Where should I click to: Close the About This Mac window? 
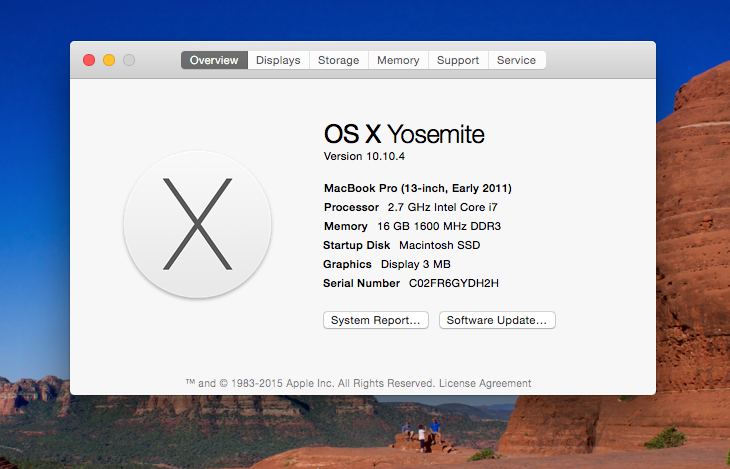tap(89, 60)
